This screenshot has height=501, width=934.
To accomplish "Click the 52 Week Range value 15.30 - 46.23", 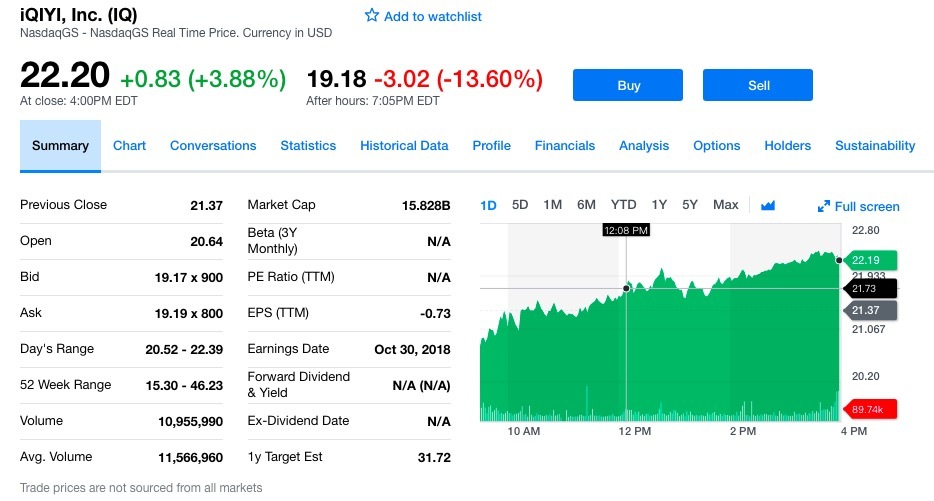I will (184, 385).
